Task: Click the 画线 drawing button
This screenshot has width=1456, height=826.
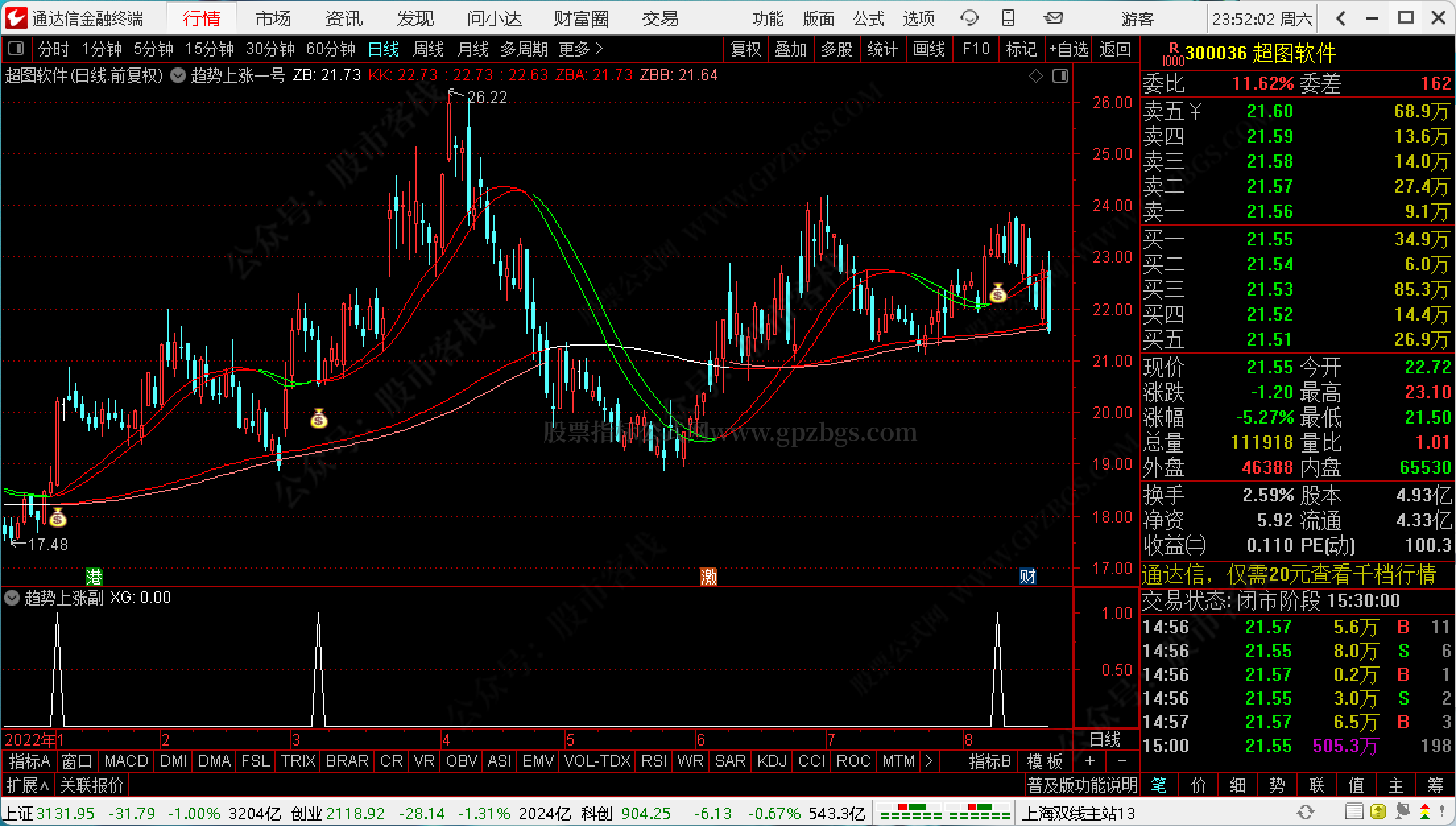Action: pos(929,49)
